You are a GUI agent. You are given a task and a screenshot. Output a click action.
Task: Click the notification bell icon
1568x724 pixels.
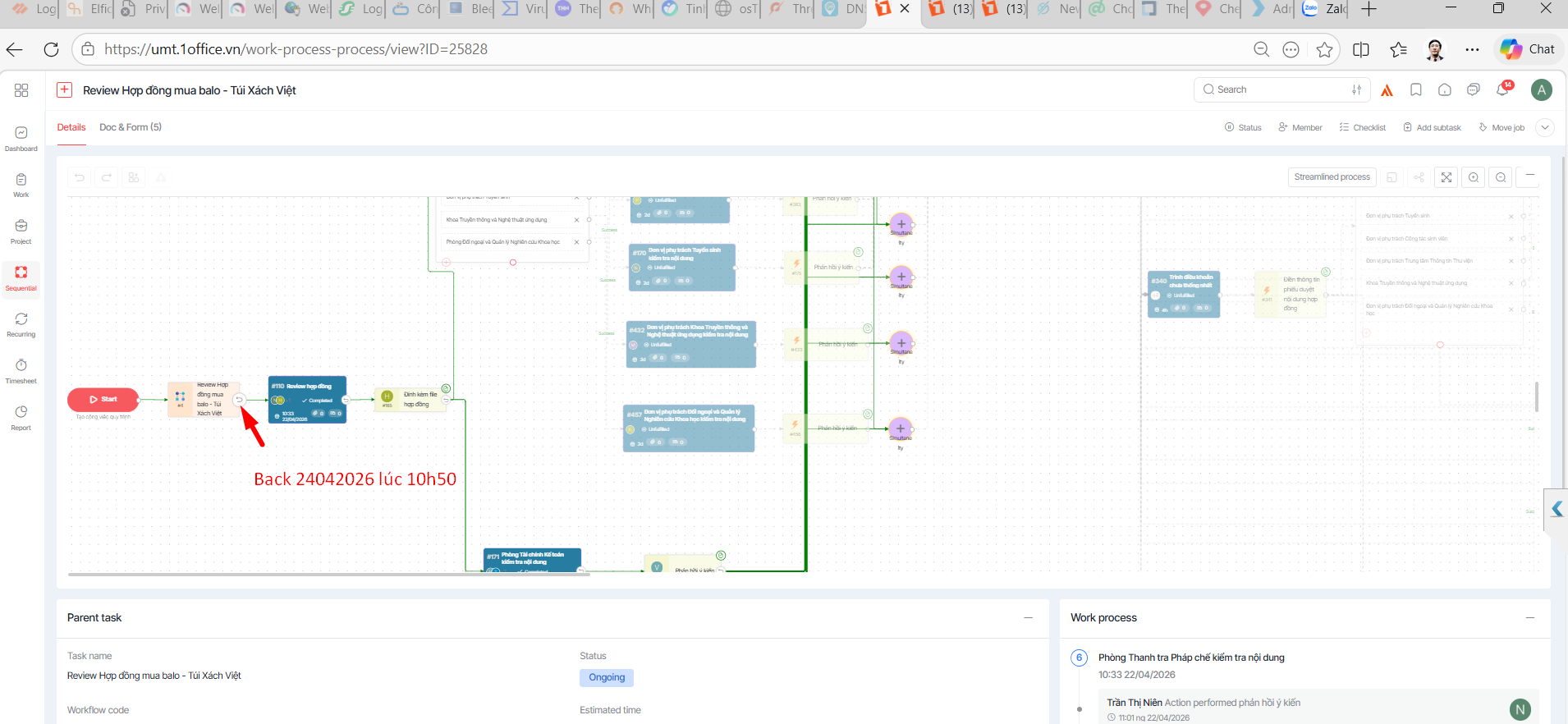[x=1502, y=89]
